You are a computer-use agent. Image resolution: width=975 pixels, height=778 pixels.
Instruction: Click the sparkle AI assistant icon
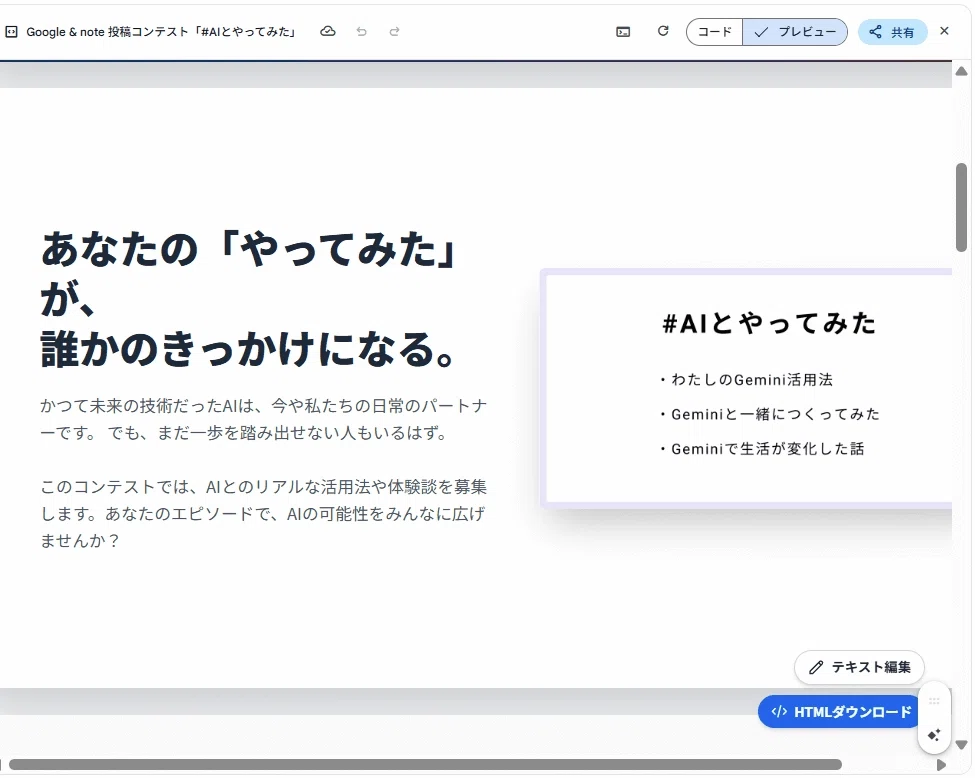click(934, 735)
